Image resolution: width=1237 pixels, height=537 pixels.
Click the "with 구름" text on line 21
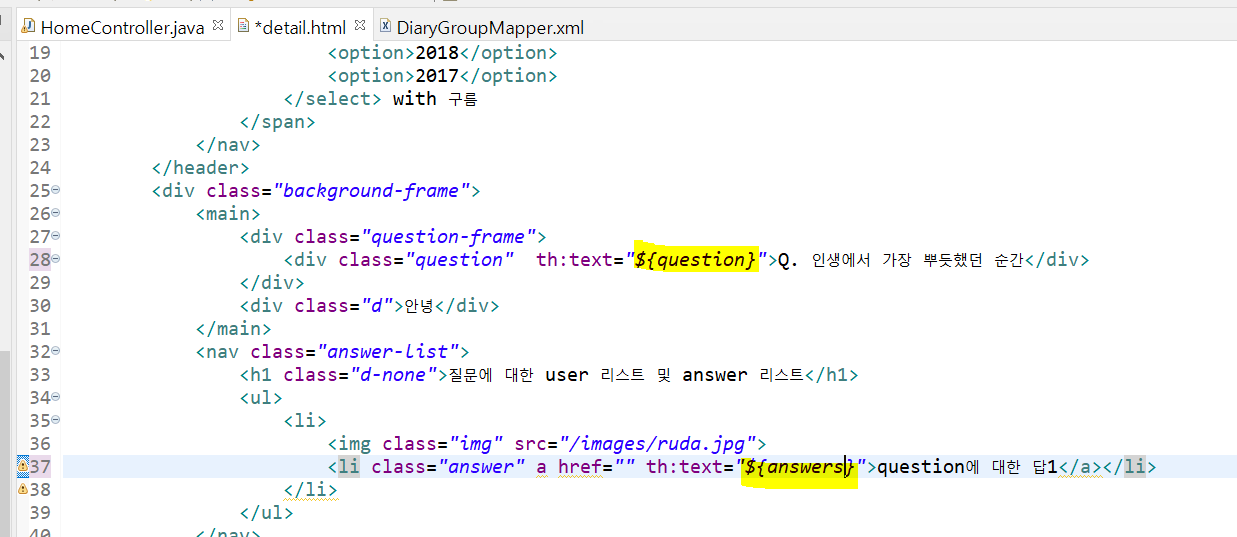tap(435, 98)
